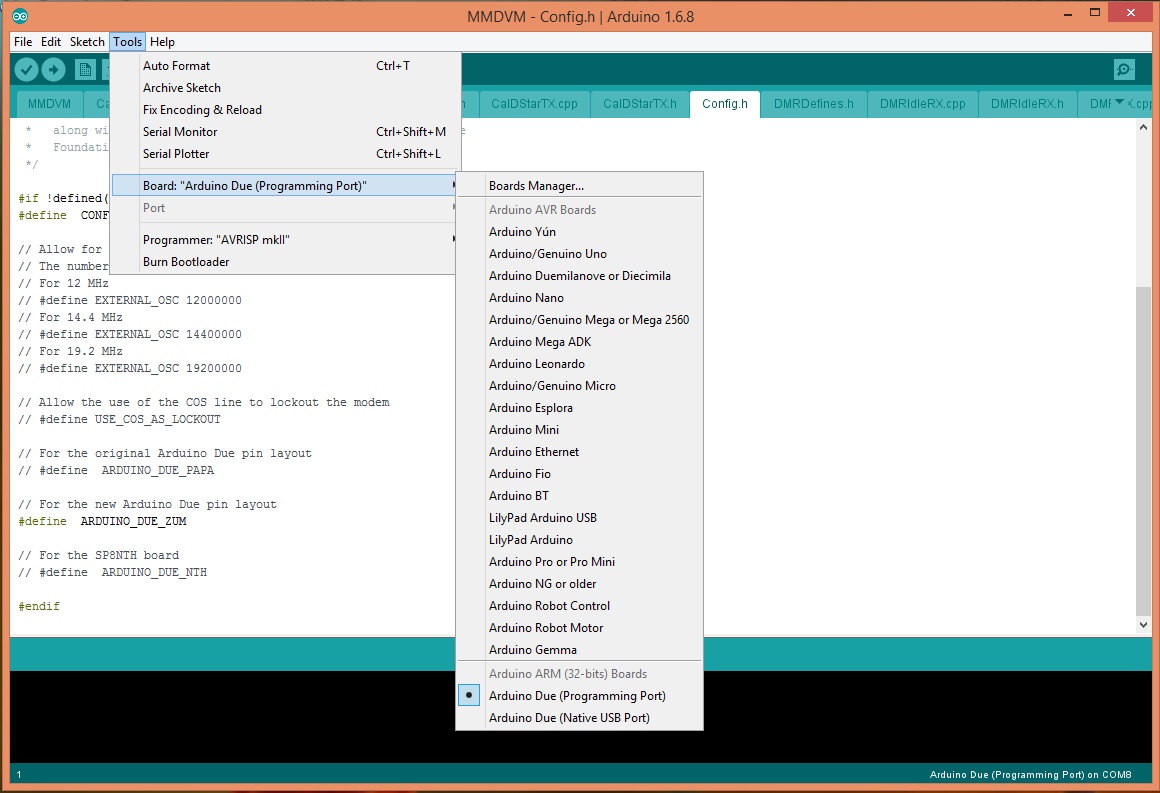1160x793 pixels.
Task: Click the Arduino logo in title bar
Action: click(20, 16)
